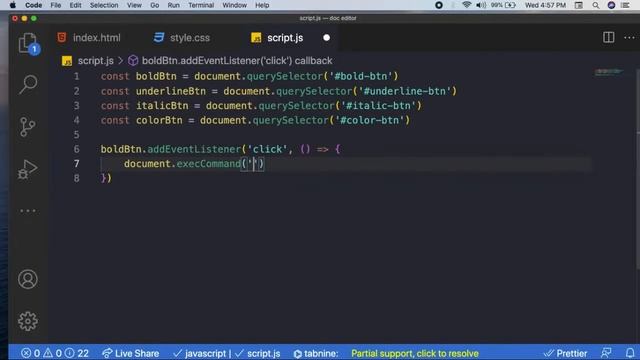
Task: Open the Manage gear icon
Action: tap(28, 322)
